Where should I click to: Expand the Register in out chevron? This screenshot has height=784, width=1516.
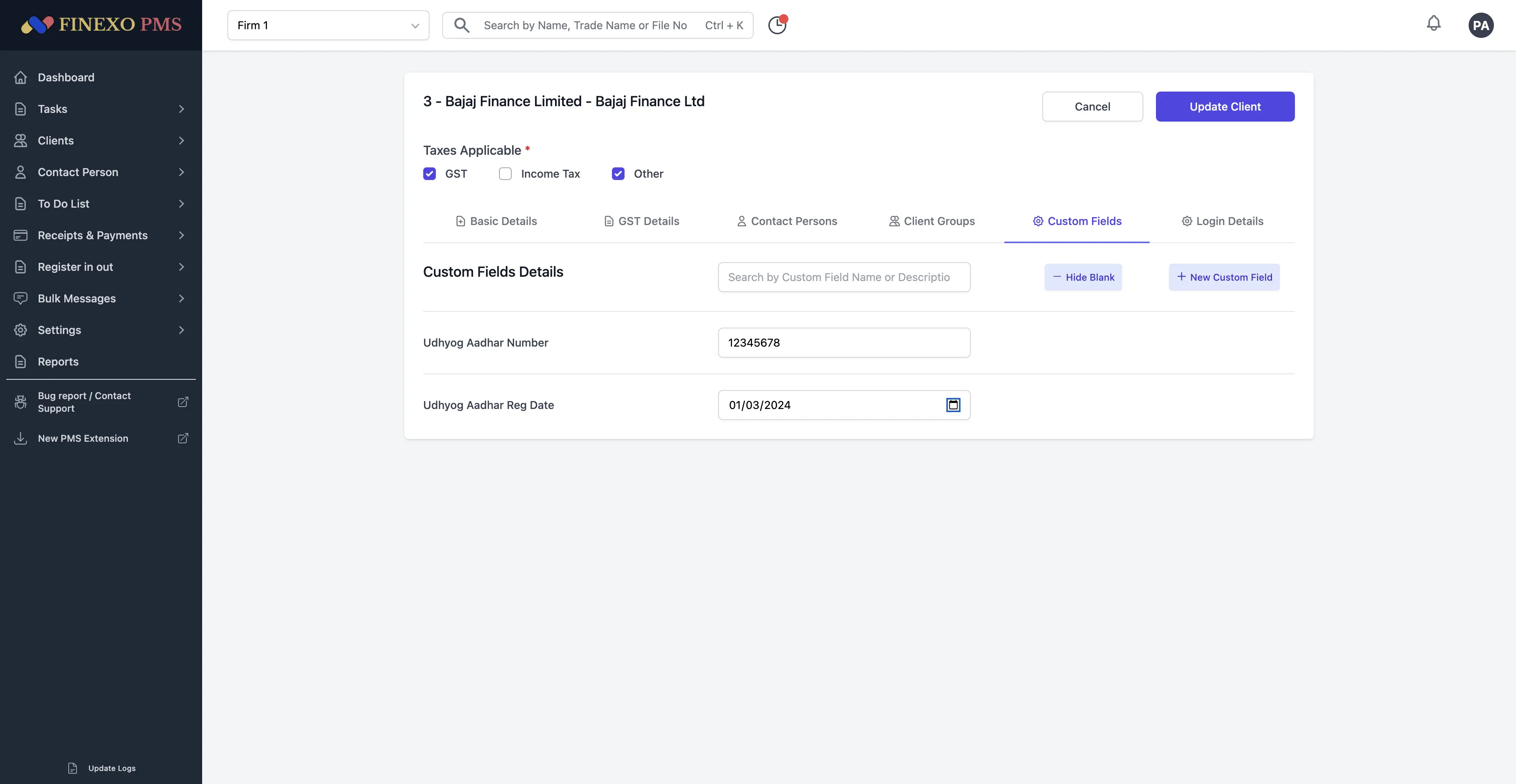tap(181, 266)
